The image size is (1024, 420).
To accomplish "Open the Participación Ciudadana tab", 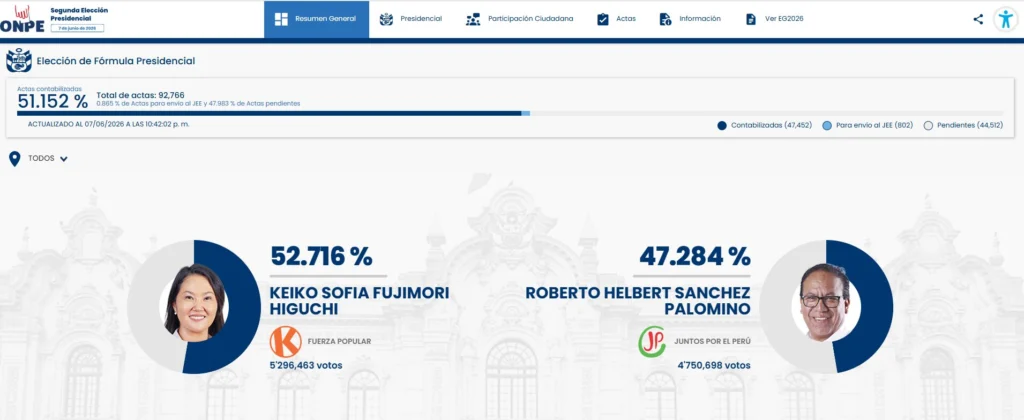I will point(519,19).
